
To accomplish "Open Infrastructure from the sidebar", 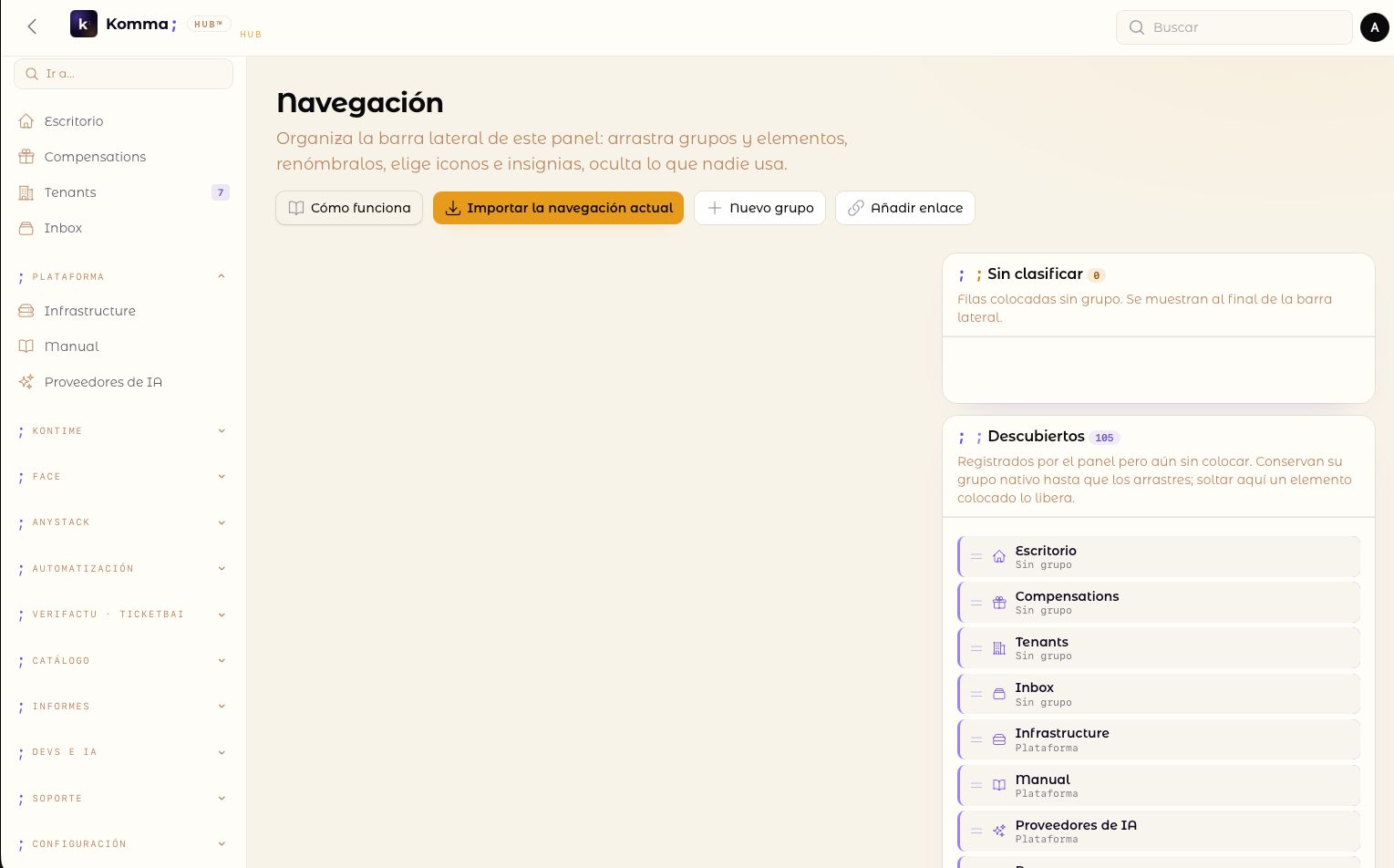I will point(123,311).
